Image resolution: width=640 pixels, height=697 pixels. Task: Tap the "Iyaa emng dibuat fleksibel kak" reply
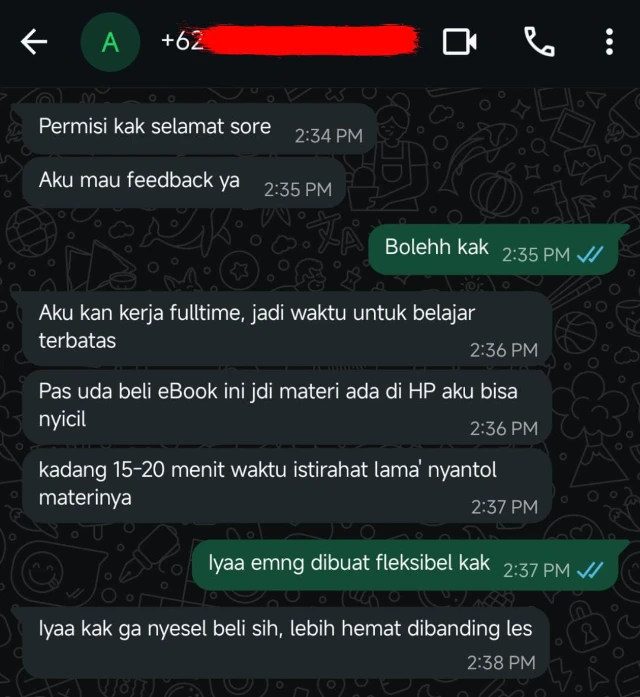pyautogui.click(x=405, y=565)
